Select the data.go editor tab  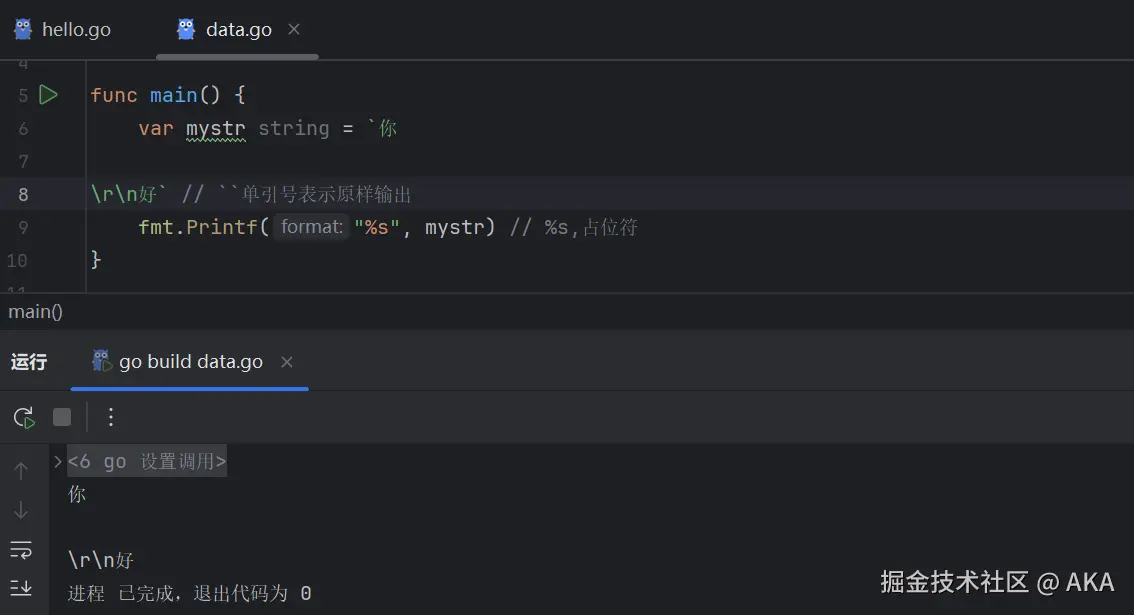(238, 30)
